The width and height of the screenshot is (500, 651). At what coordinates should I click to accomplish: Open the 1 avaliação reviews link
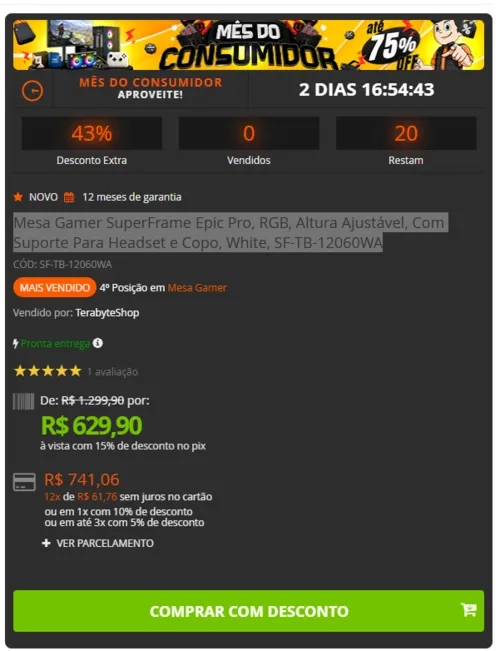point(113,372)
